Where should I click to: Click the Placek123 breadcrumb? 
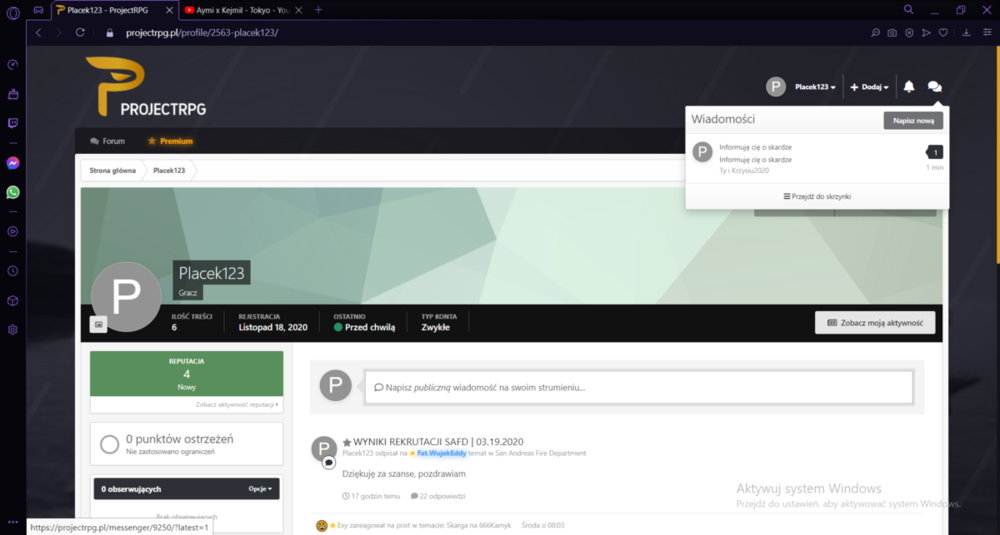[169, 171]
